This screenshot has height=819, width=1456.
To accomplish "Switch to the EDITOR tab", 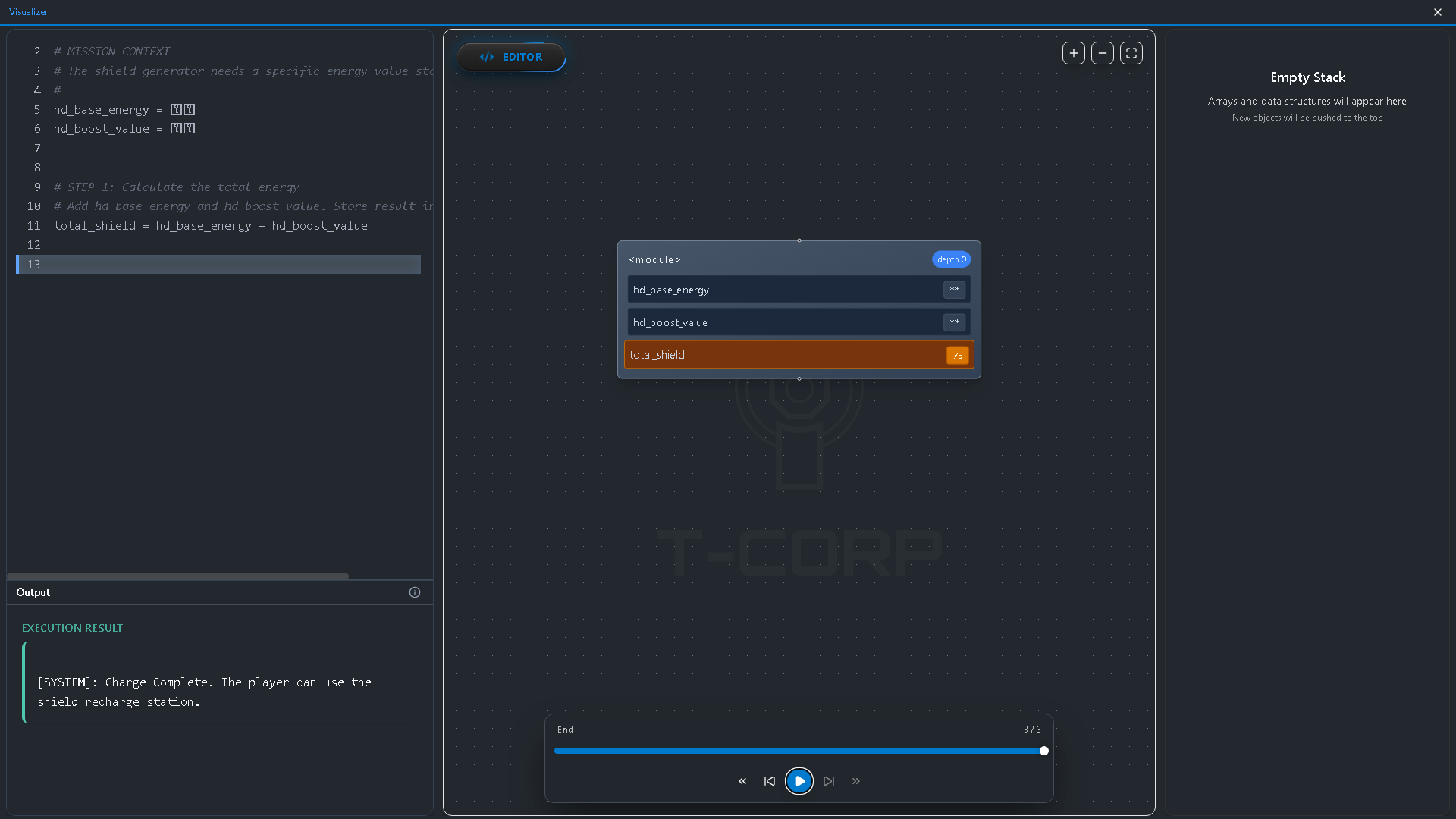I will pos(510,57).
